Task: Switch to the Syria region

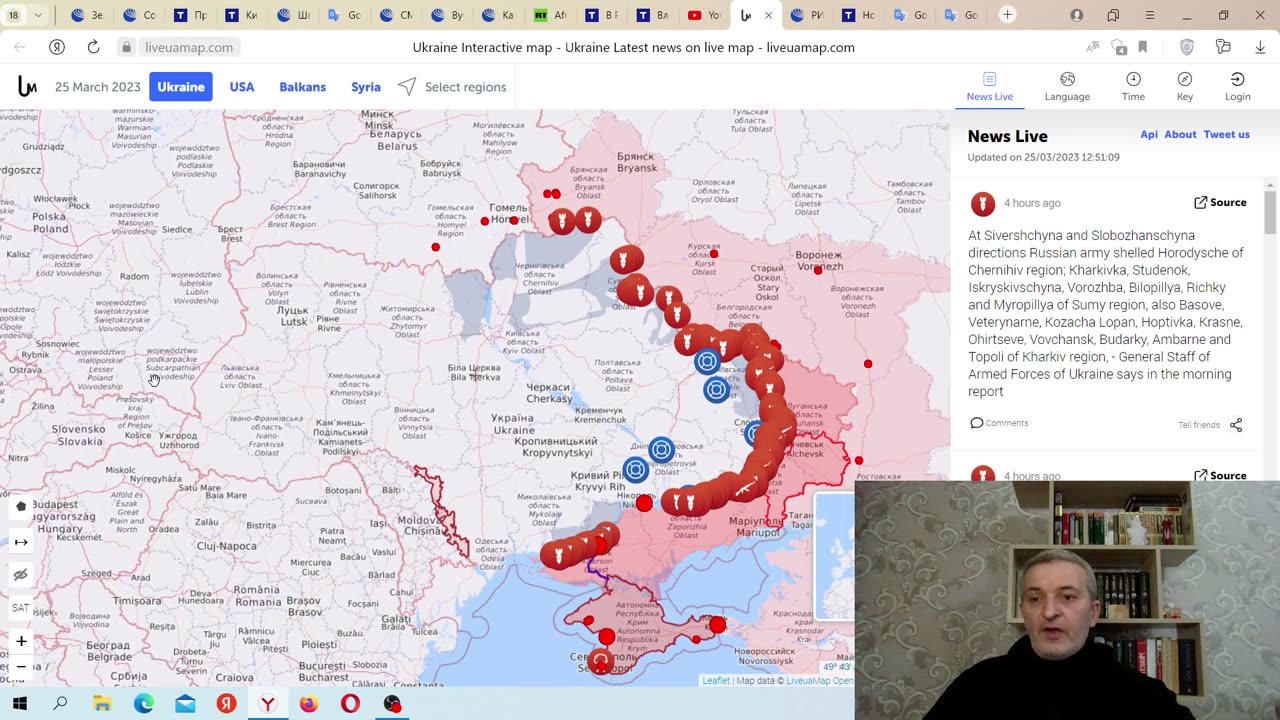Action: click(366, 87)
